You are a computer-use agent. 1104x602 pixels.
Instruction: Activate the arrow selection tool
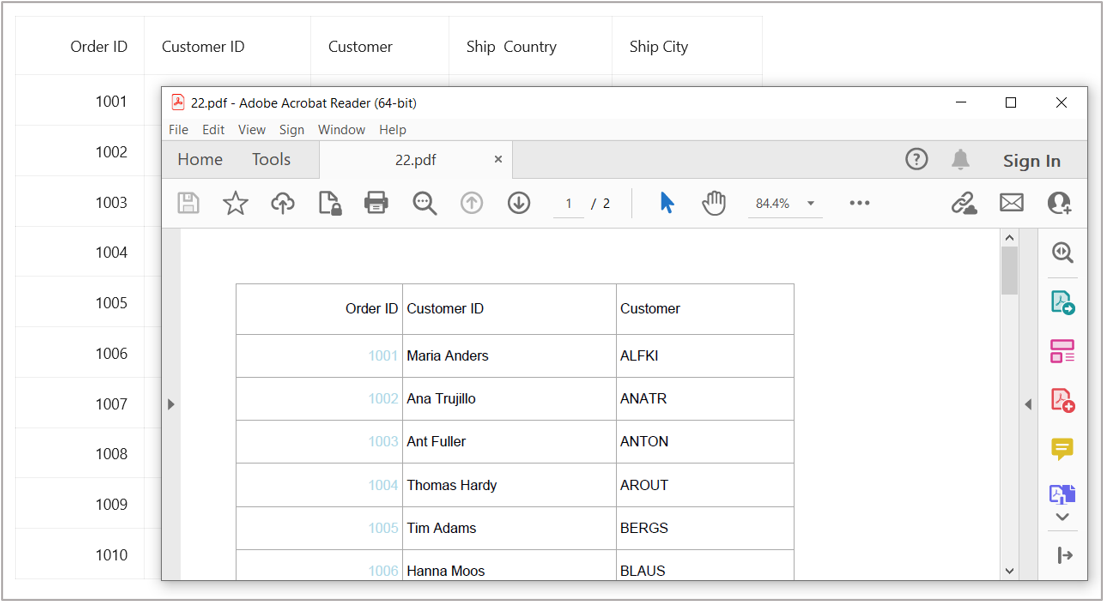tap(667, 203)
